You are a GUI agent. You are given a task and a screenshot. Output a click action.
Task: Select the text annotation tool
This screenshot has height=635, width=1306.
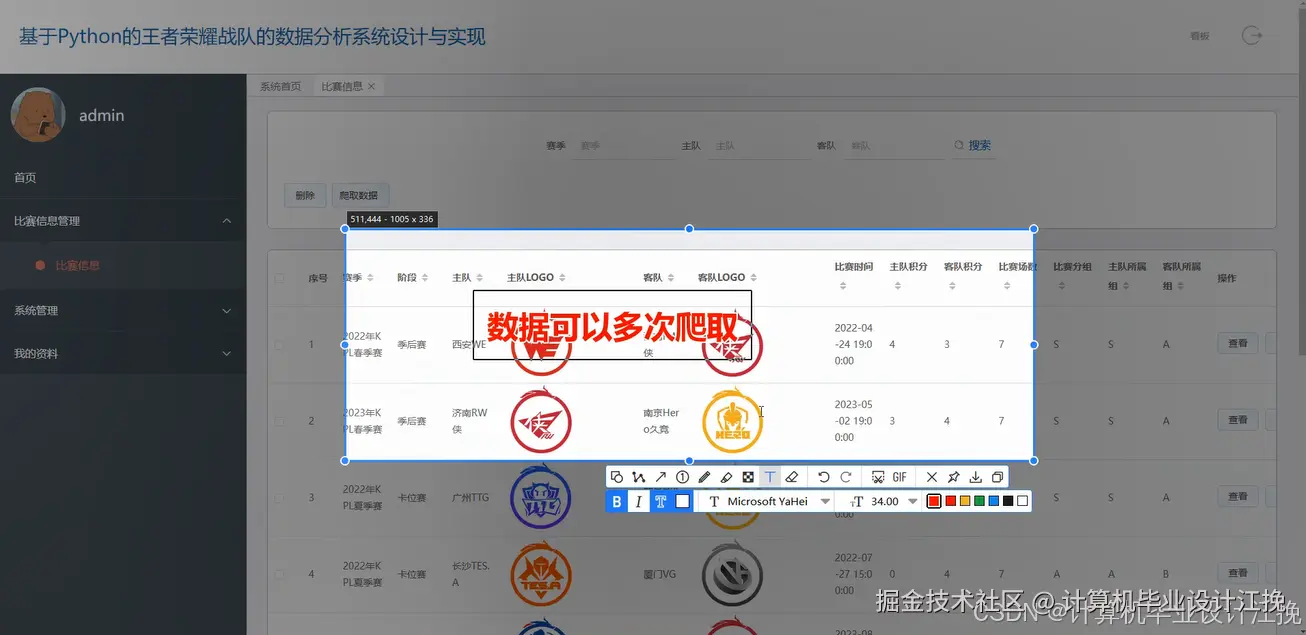coord(770,477)
